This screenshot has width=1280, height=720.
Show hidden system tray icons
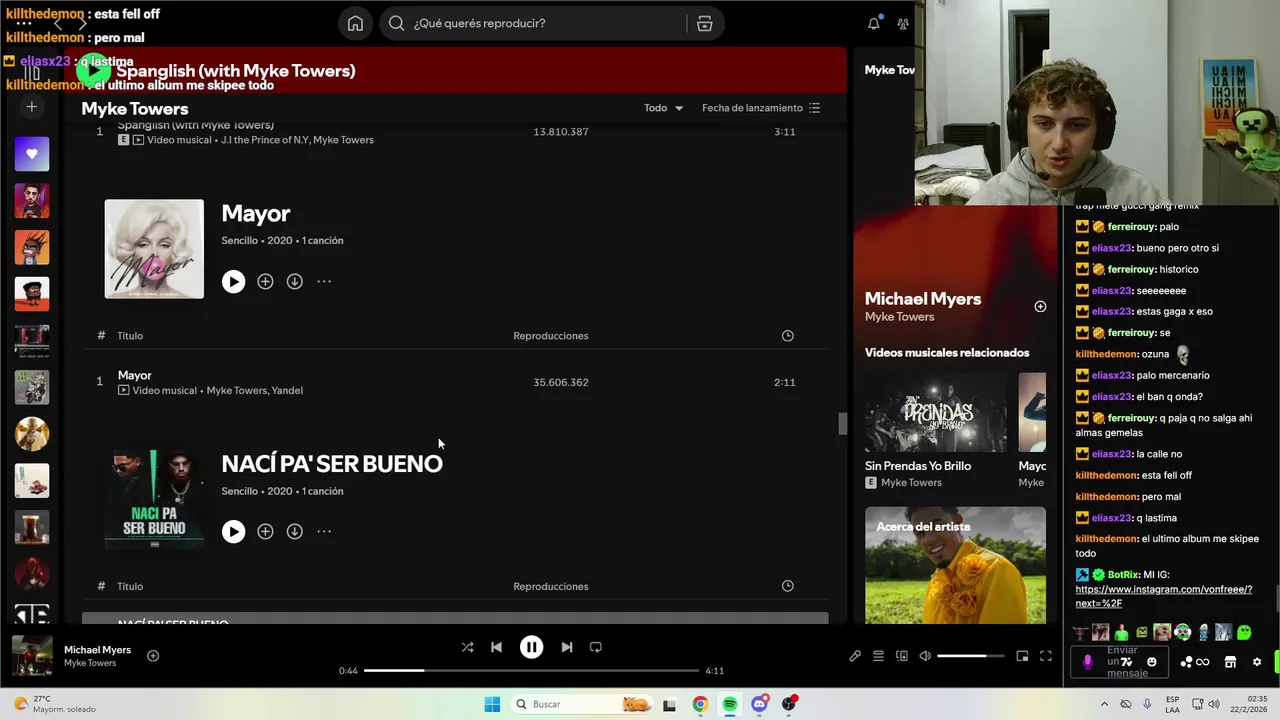[x=1104, y=704]
